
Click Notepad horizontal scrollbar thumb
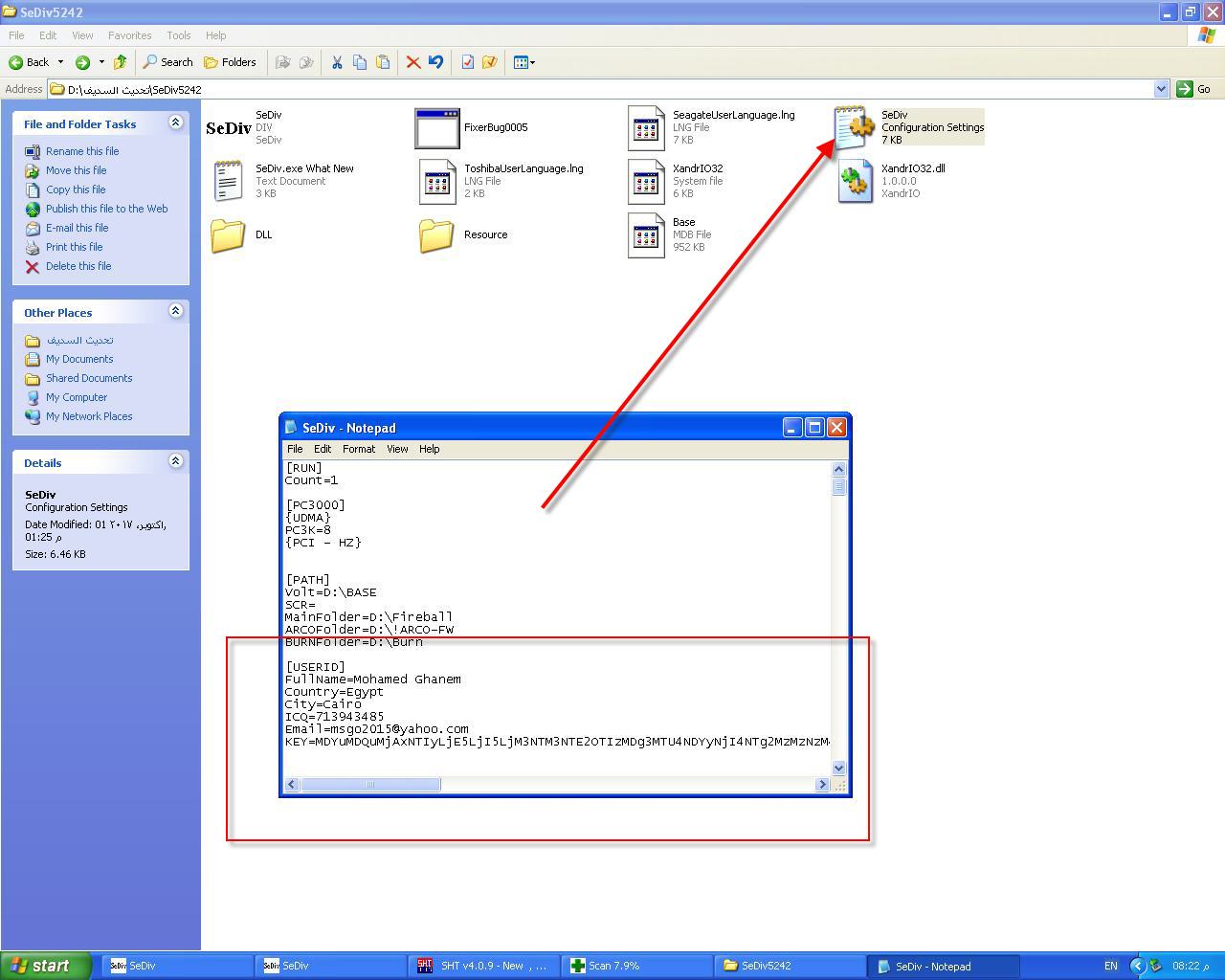point(371,785)
